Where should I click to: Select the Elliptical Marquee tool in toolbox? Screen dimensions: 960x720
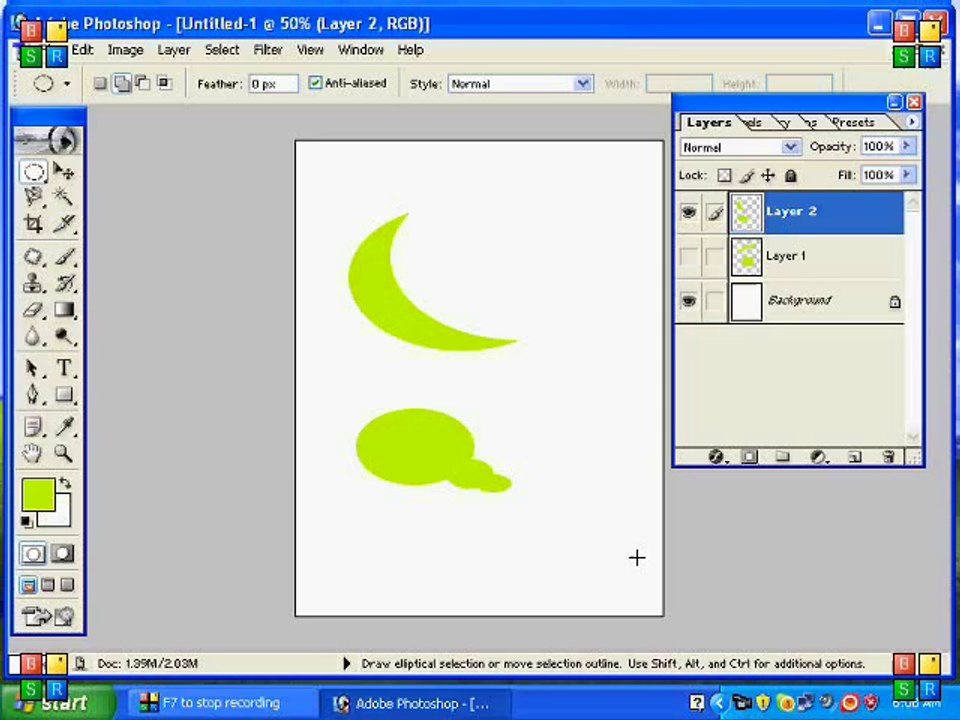[x=33, y=171]
